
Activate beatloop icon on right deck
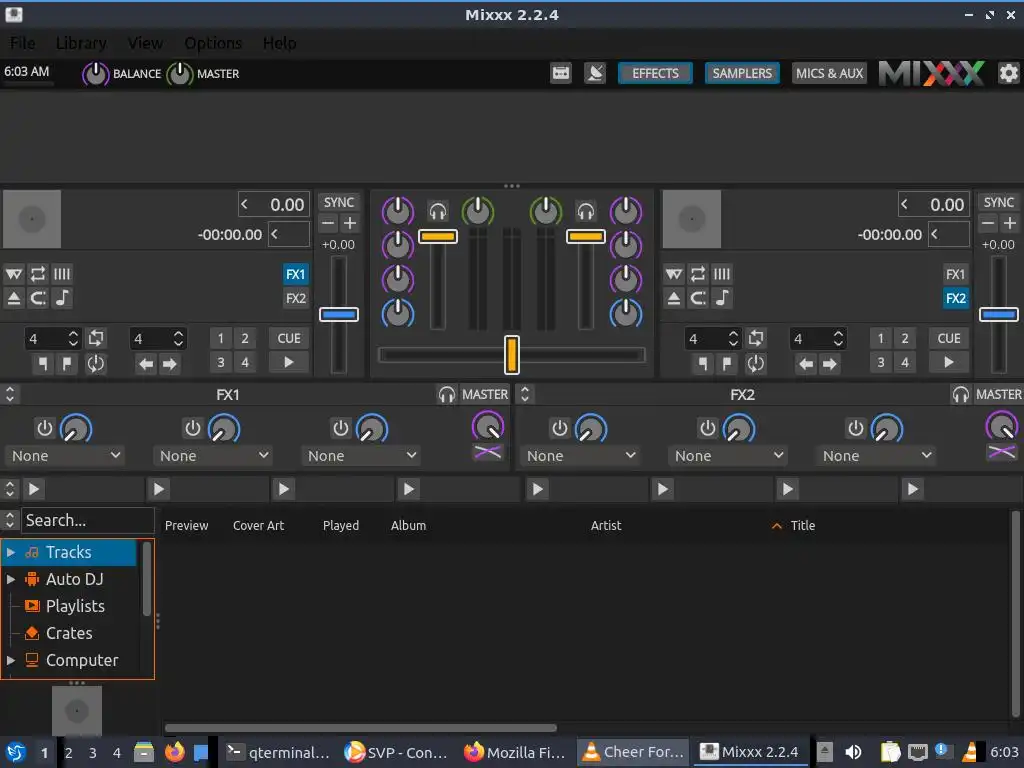click(756, 338)
